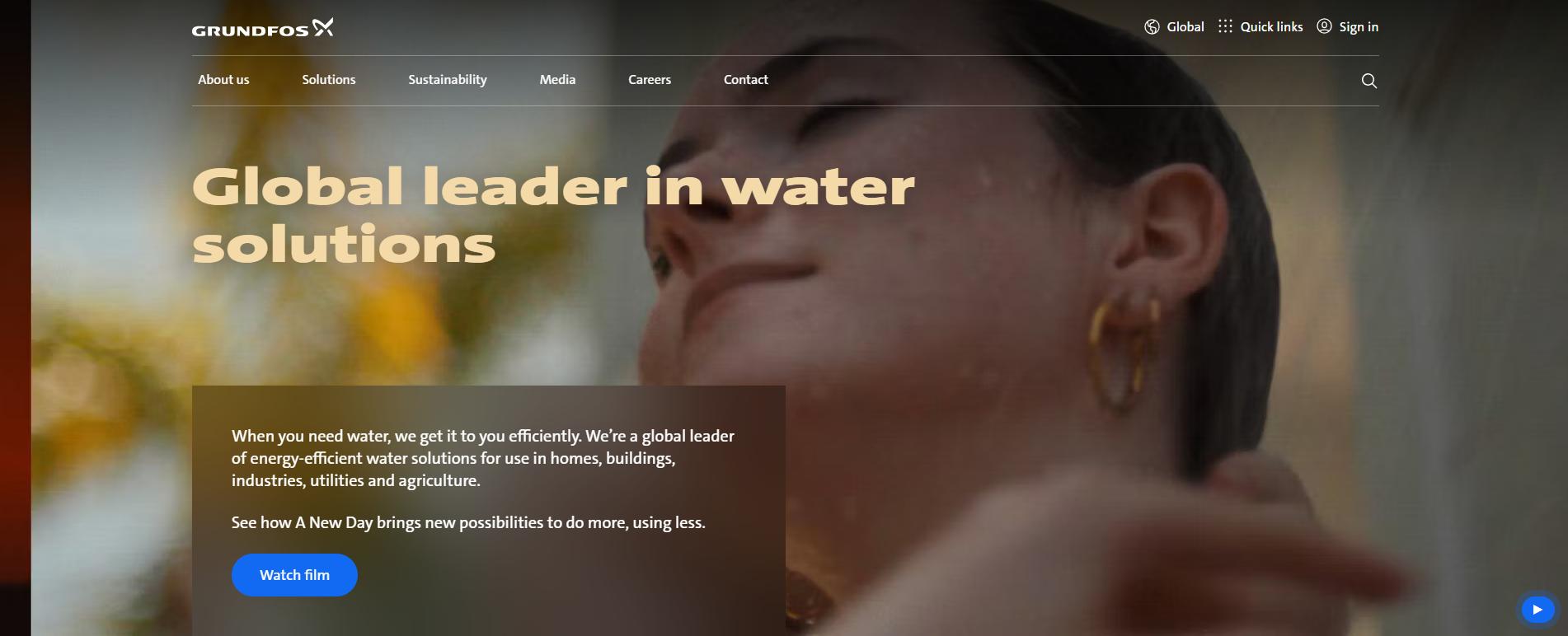The width and height of the screenshot is (1568, 636).
Task: Click the 'See how A New Day' sentence
Action: [468, 522]
